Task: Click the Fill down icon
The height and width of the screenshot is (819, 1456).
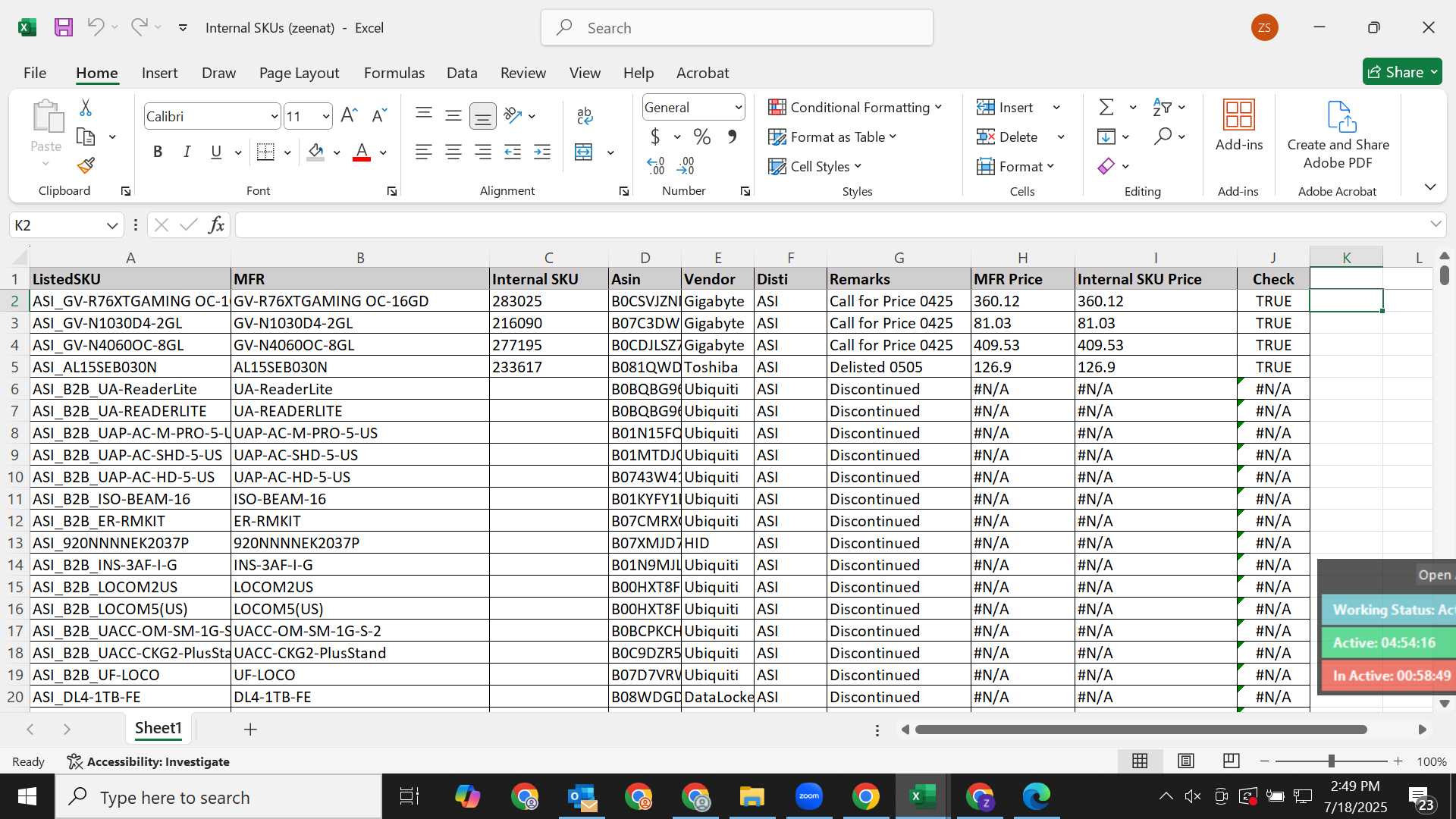Action: (x=1106, y=136)
